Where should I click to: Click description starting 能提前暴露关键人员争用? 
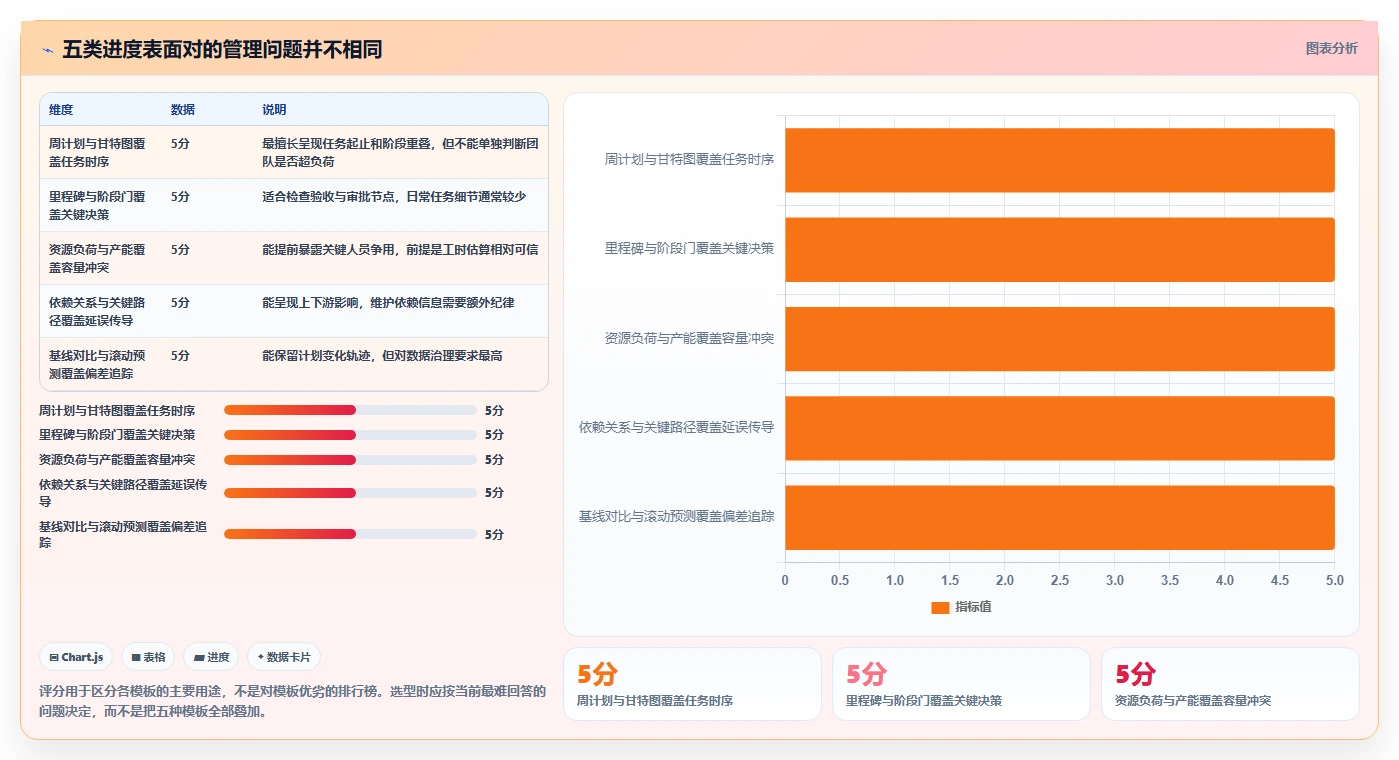click(x=400, y=250)
